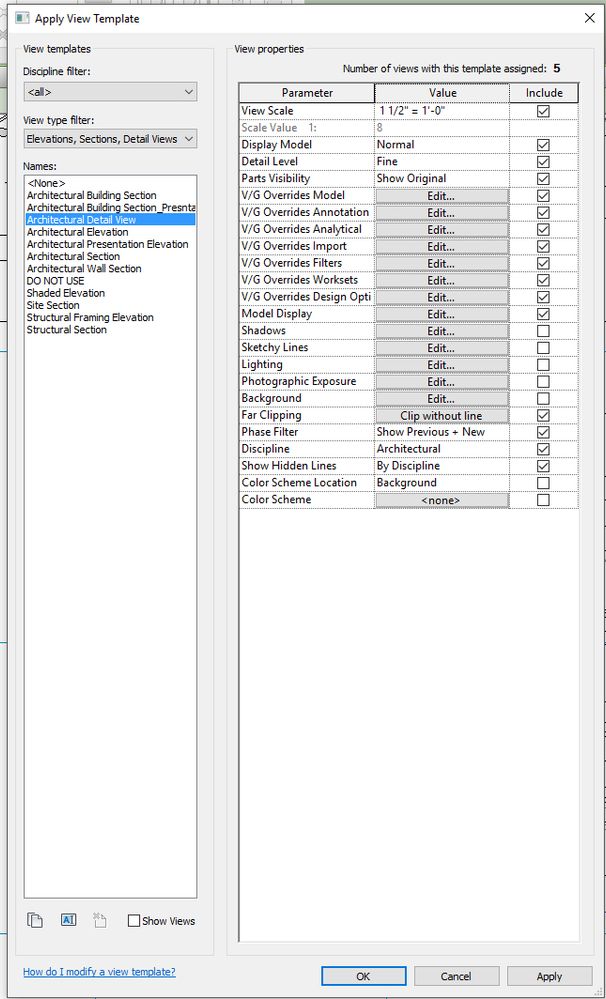606x999 pixels.
Task: Click the OK button
Action: pyautogui.click(x=363, y=976)
